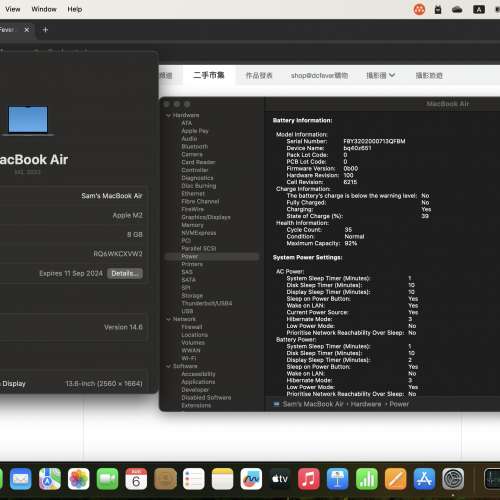The height and width of the screenshot is (500, 500).
Task: Switch to the 二手市集 tab
Action: click(x=209, y=75)
